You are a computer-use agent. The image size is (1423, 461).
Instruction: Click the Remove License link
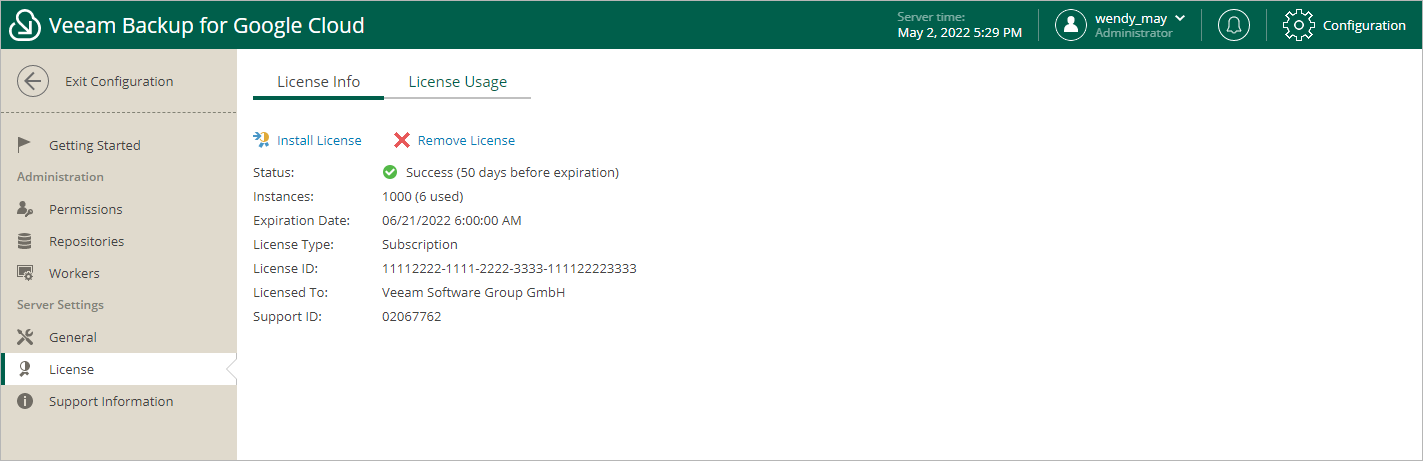pos(466,140)
